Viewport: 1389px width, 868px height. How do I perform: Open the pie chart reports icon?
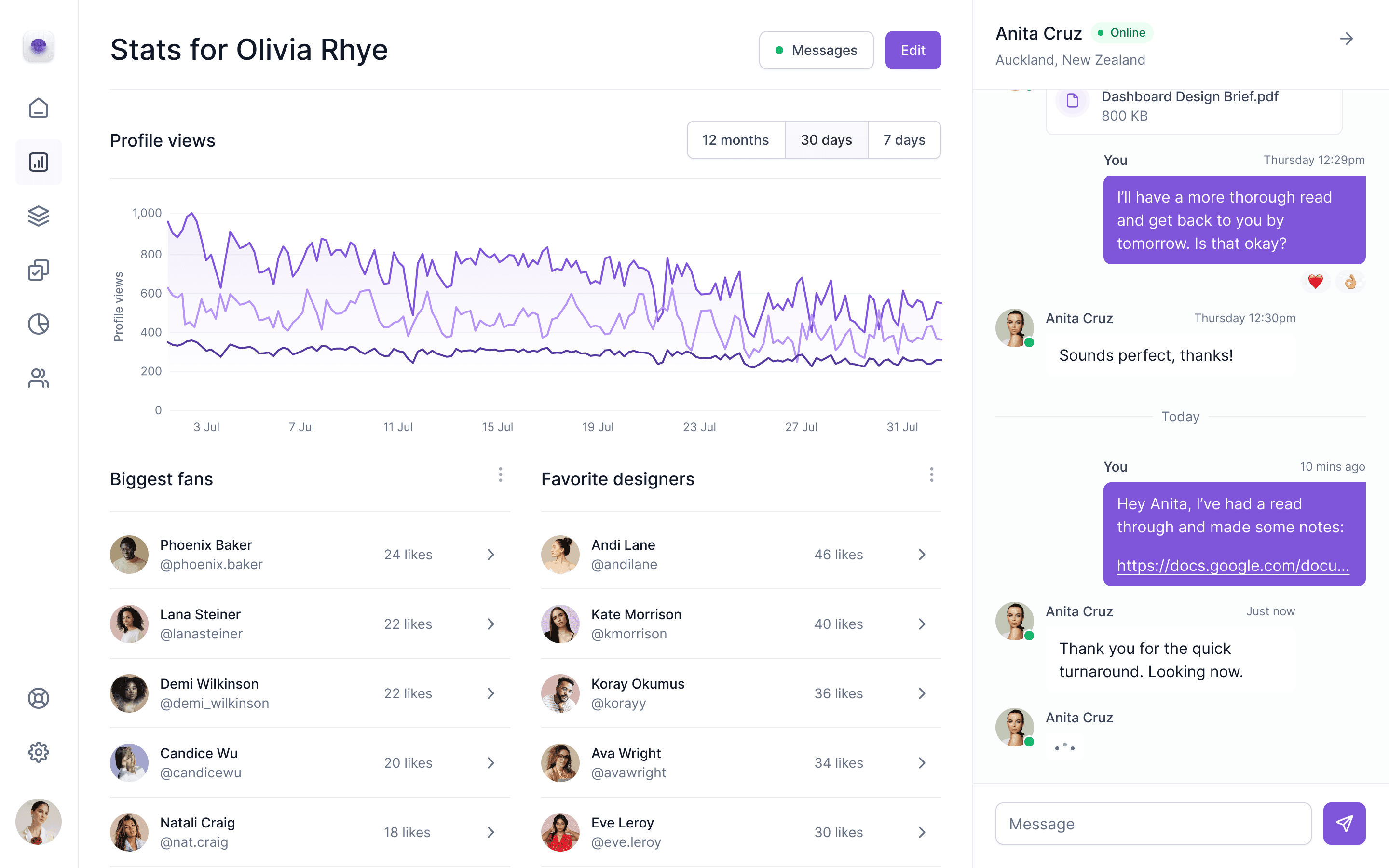click(x=39, y=324)
